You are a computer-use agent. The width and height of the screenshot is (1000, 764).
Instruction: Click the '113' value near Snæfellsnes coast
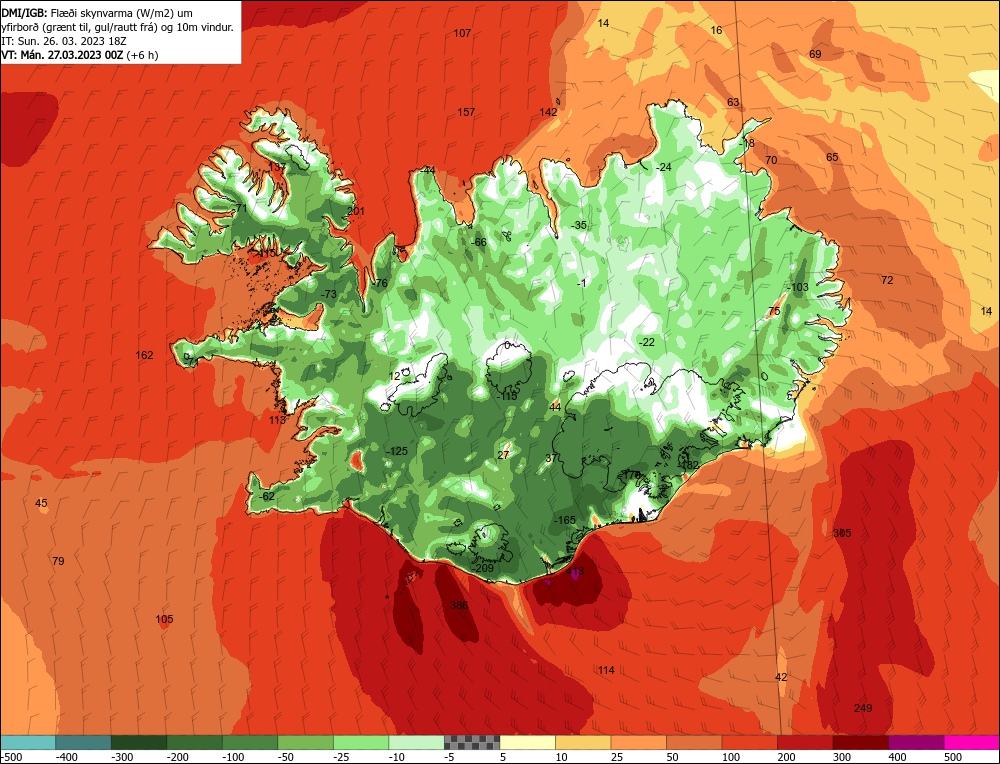tap(277, 420)
